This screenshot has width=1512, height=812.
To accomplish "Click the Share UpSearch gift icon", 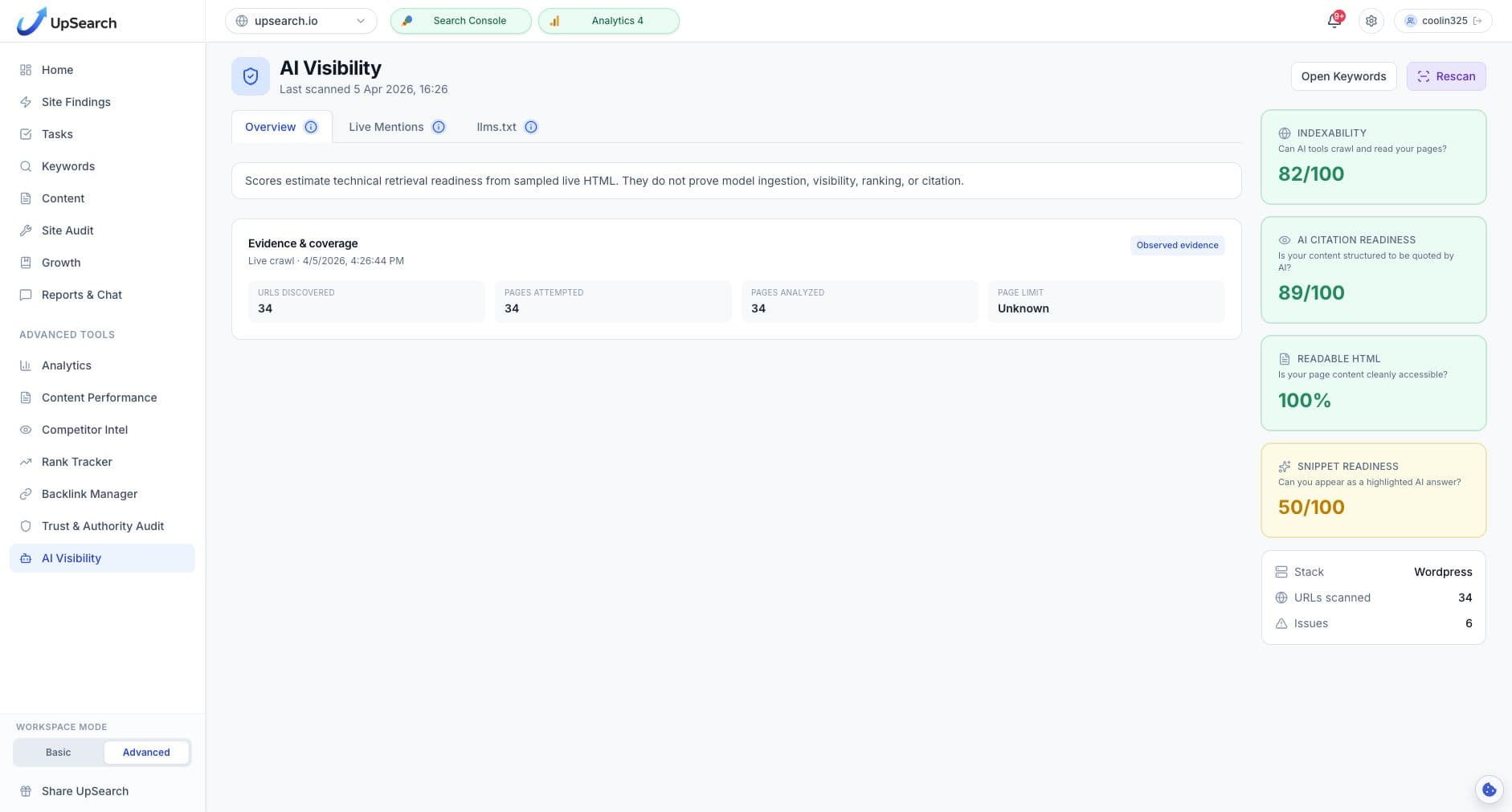I will pyautogui.click(x=26, y=791).
